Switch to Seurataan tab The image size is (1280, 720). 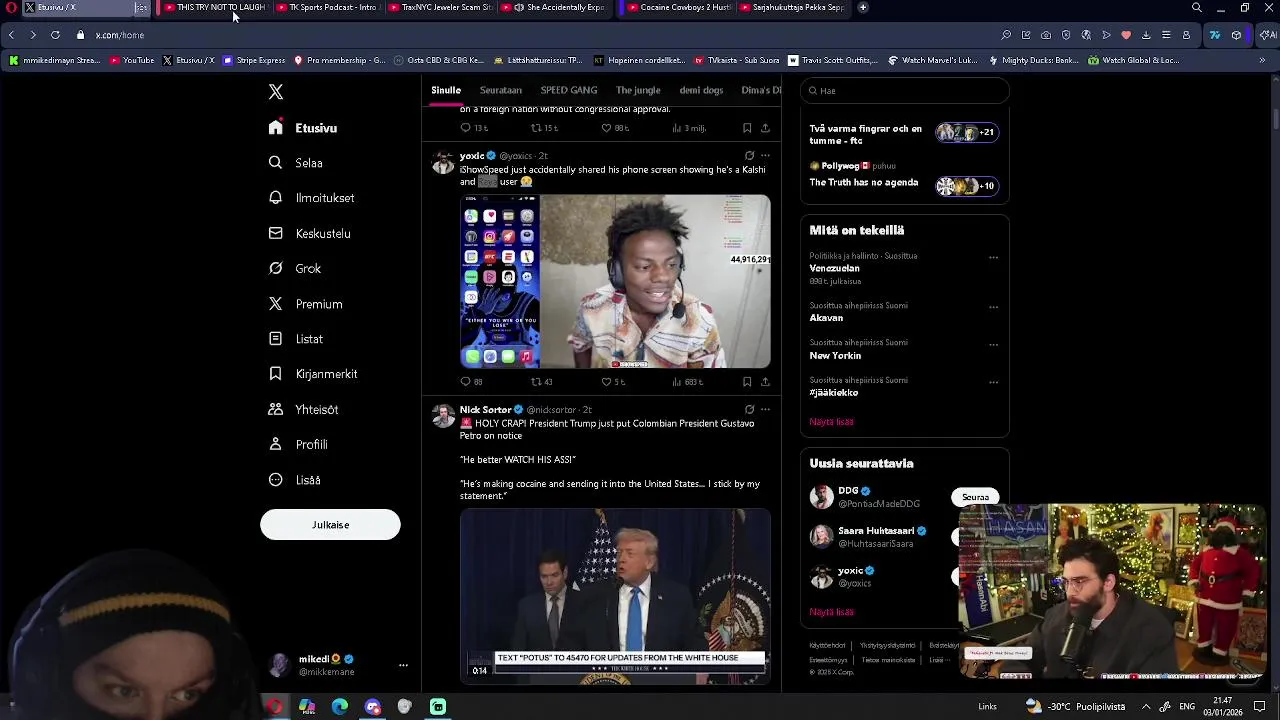coord(500,90)
